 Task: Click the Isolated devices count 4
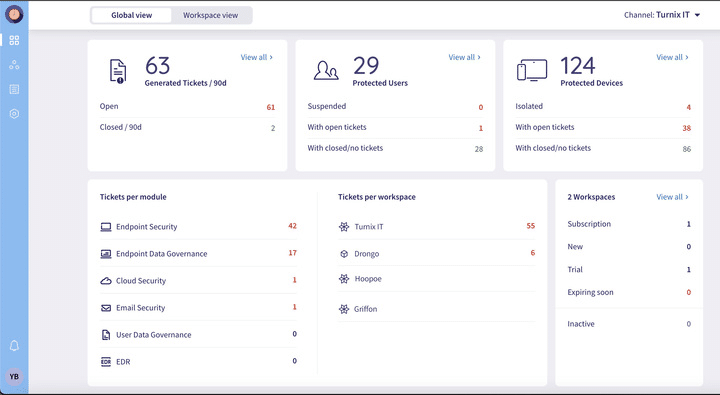[x=689, y=107]
